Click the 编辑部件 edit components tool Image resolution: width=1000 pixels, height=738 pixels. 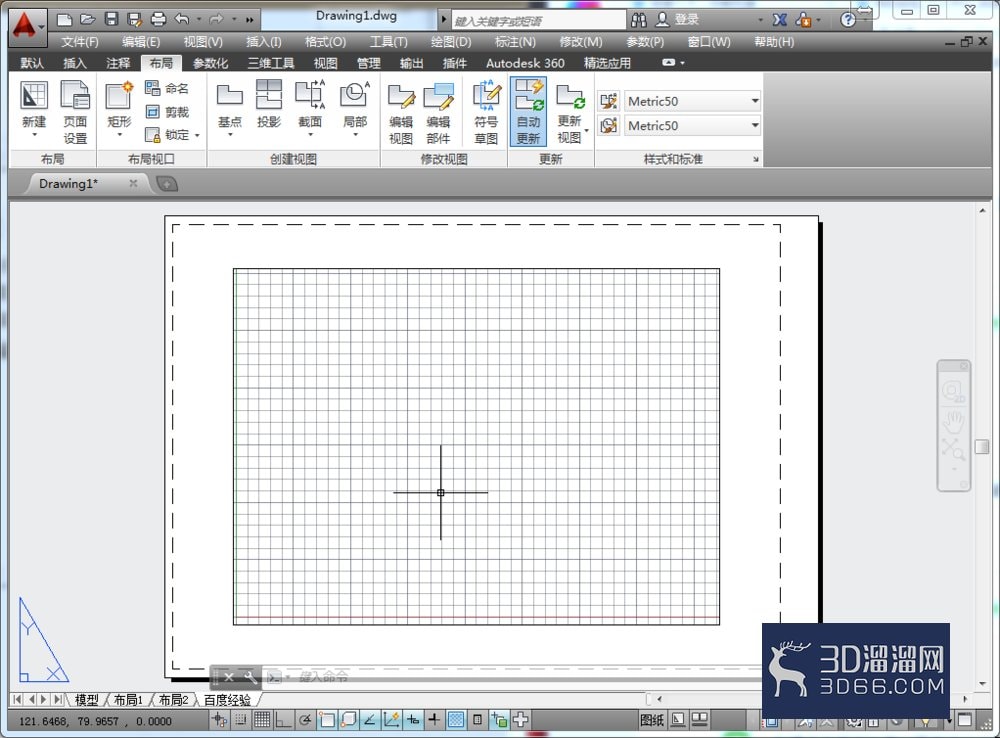[x=439, y=114]
